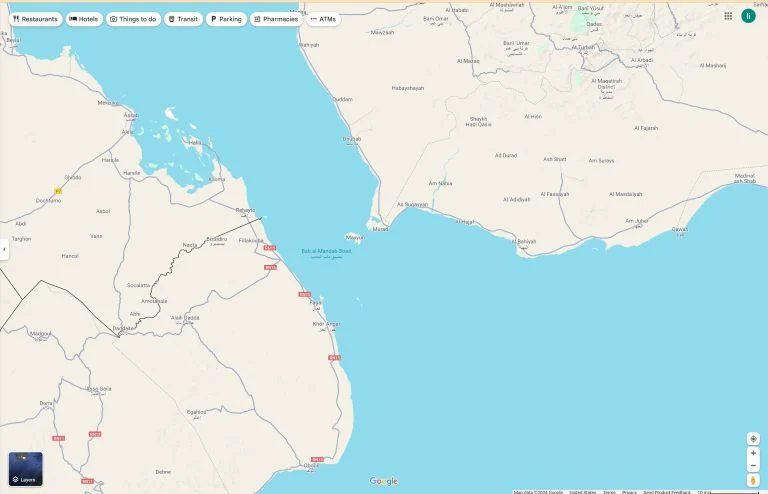This screenshot has height=494, width=768.
Task: Click the Mawzaa town label
Action: [x=382, y=32]
